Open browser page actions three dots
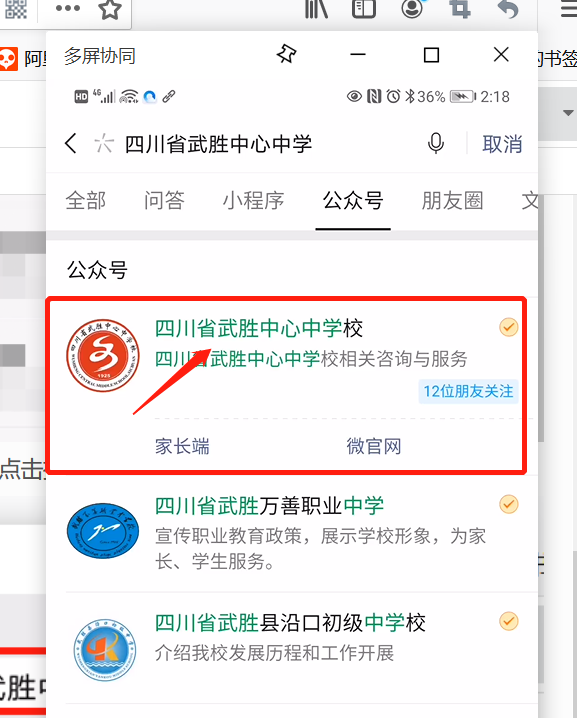 pyautogui.click(x=67, y=8)
